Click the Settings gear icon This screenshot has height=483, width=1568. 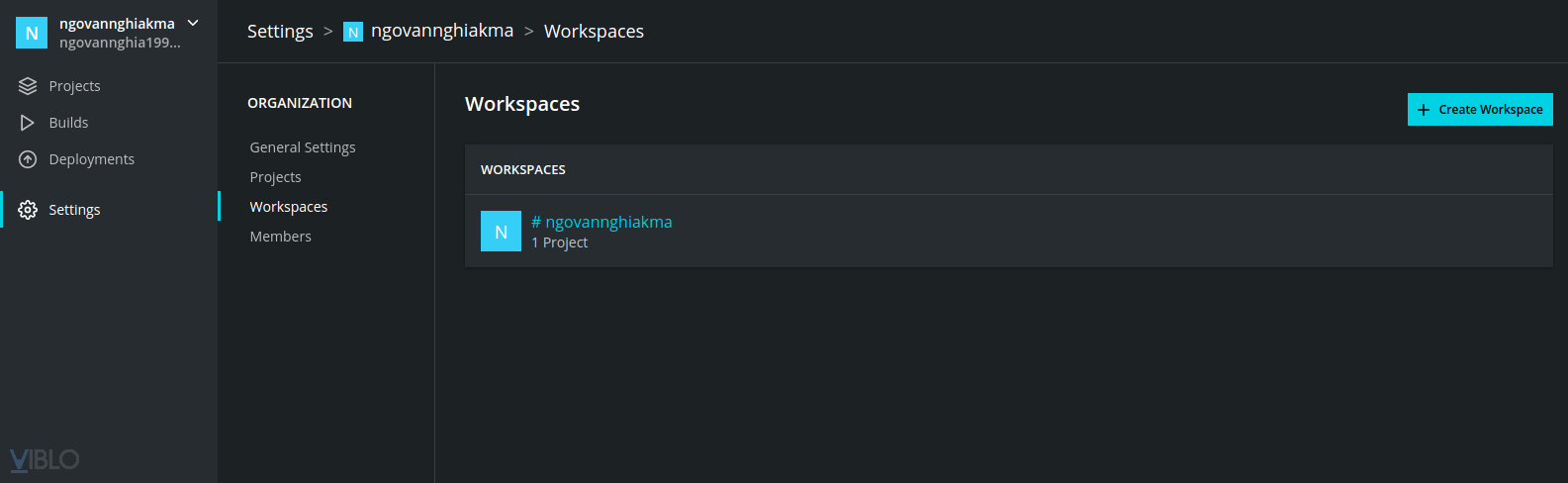pos(28,210)
